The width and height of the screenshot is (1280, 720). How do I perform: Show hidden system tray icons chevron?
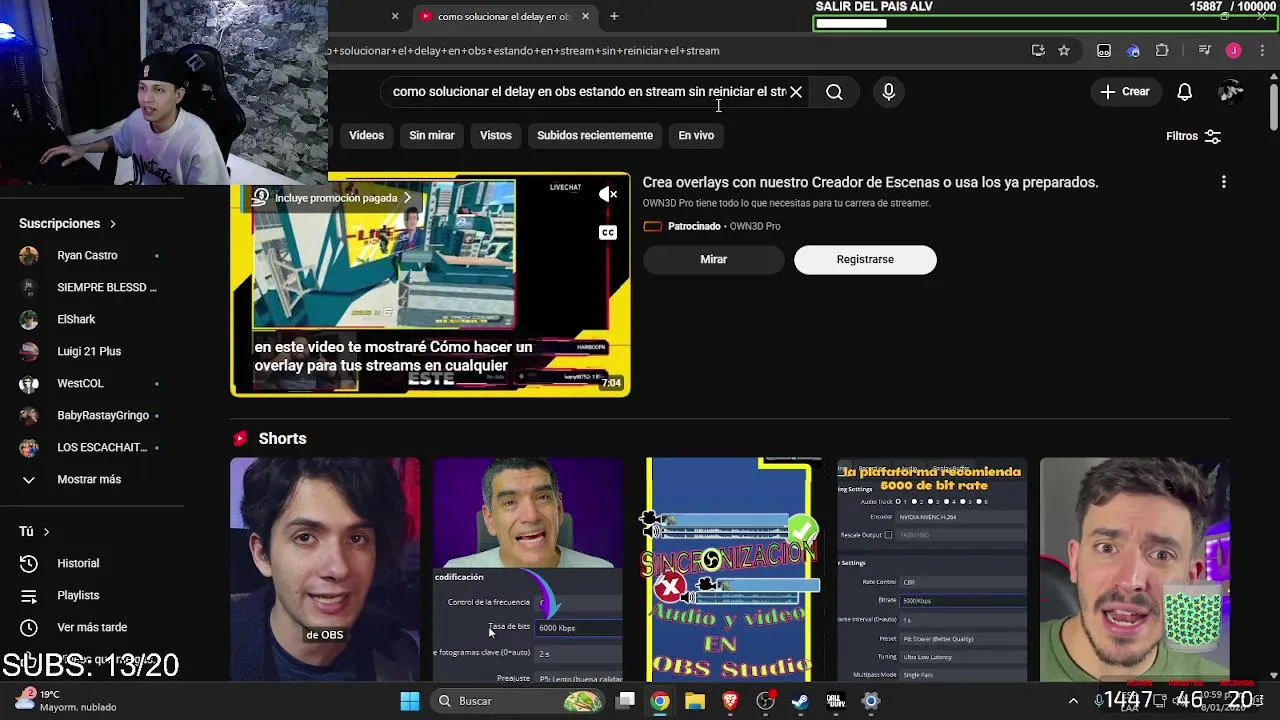1073,701
